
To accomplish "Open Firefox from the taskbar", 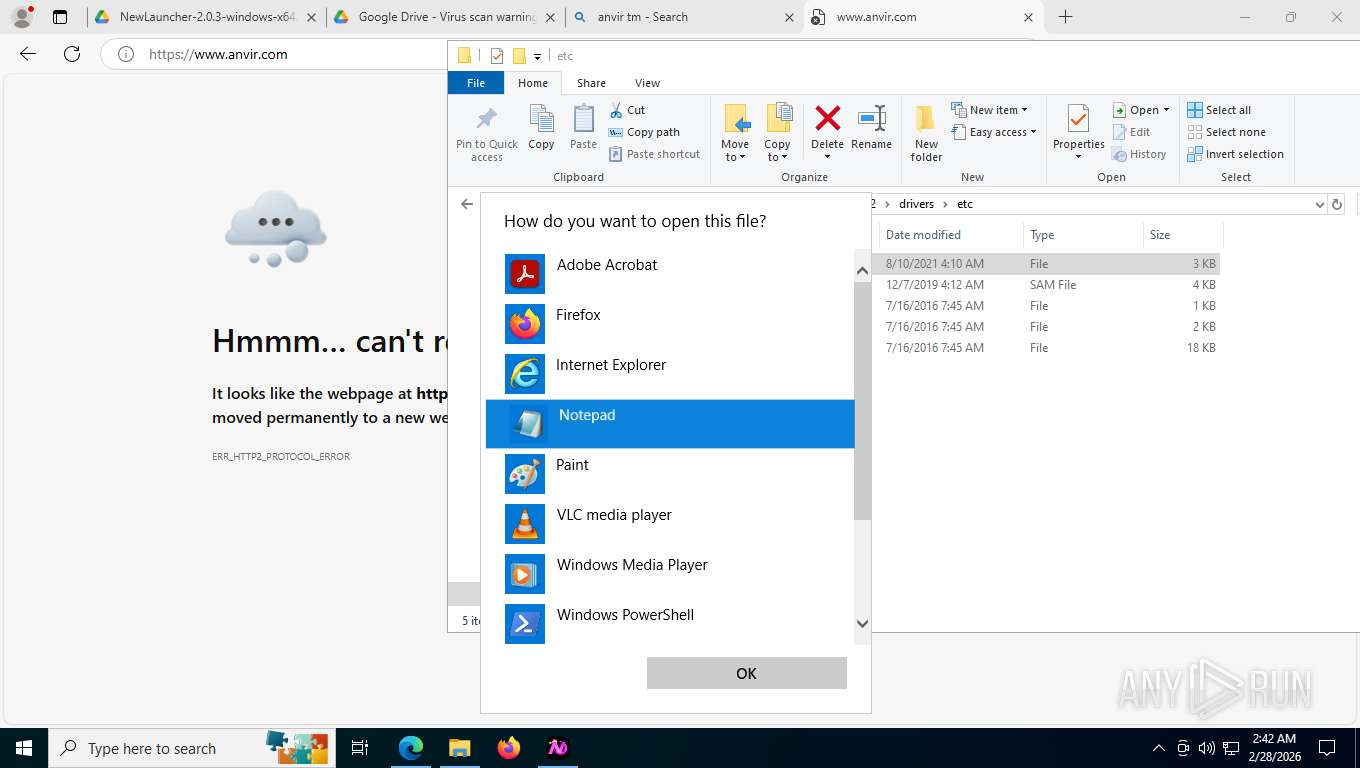I will (x=508, y=748).
